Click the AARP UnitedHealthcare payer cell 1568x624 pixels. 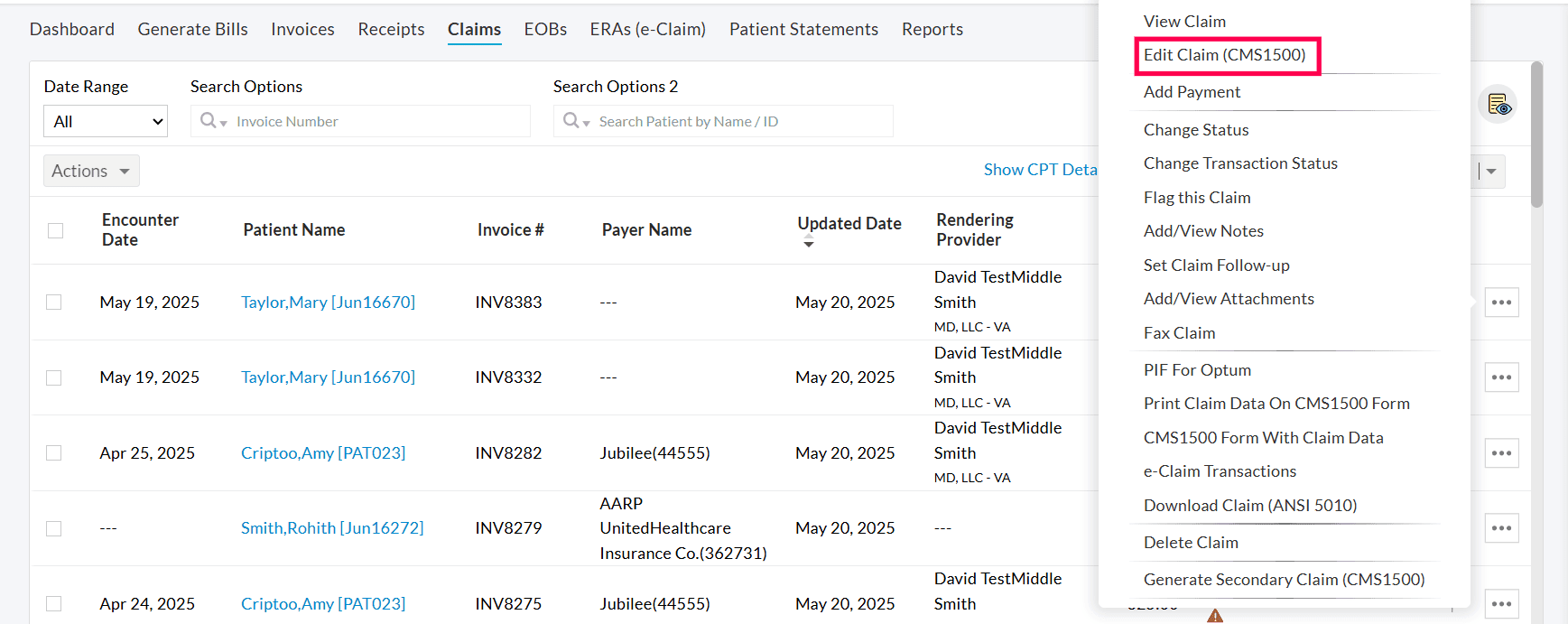[x=683, y=528]
